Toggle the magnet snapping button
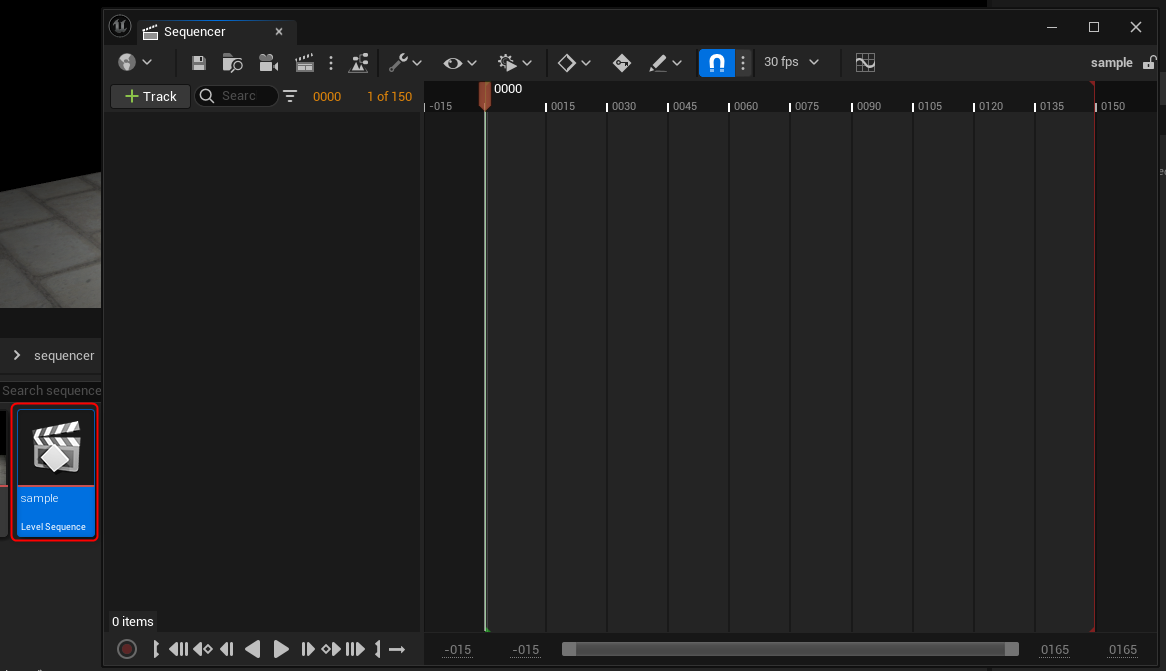 [716, 63]
